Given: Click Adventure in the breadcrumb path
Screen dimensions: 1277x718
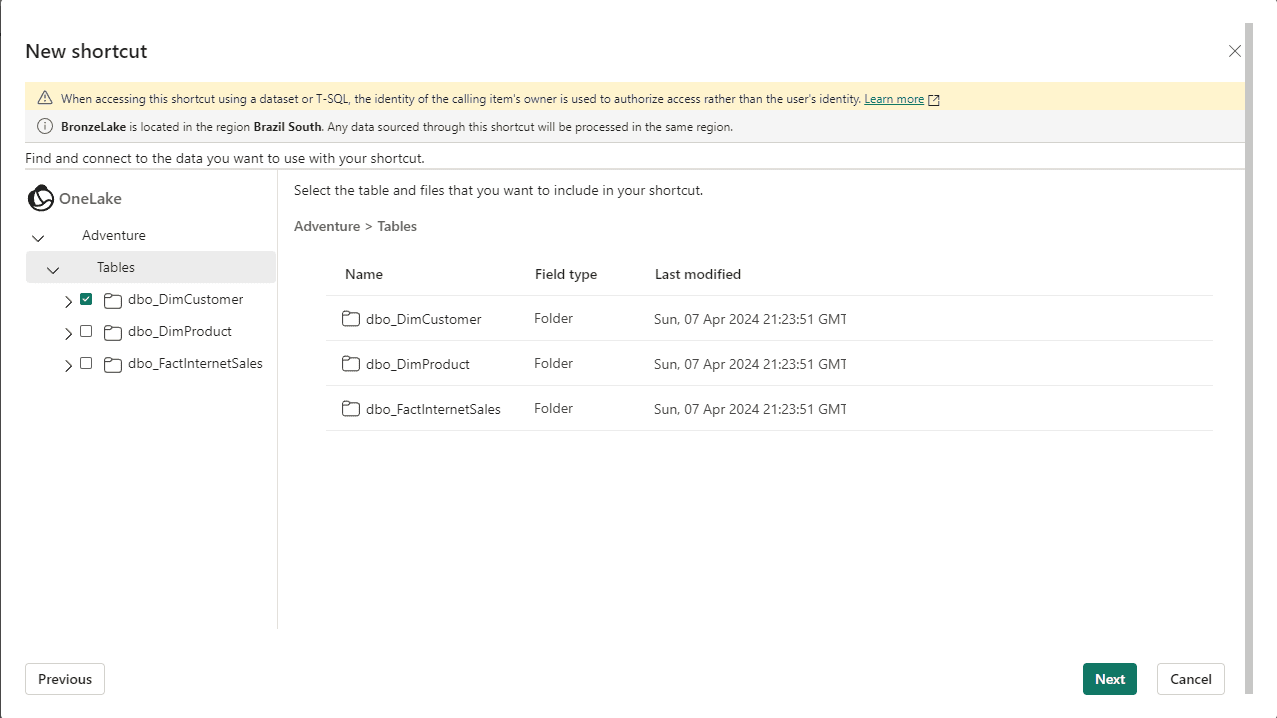Looking at the screenshot, I should coord(327,226).
